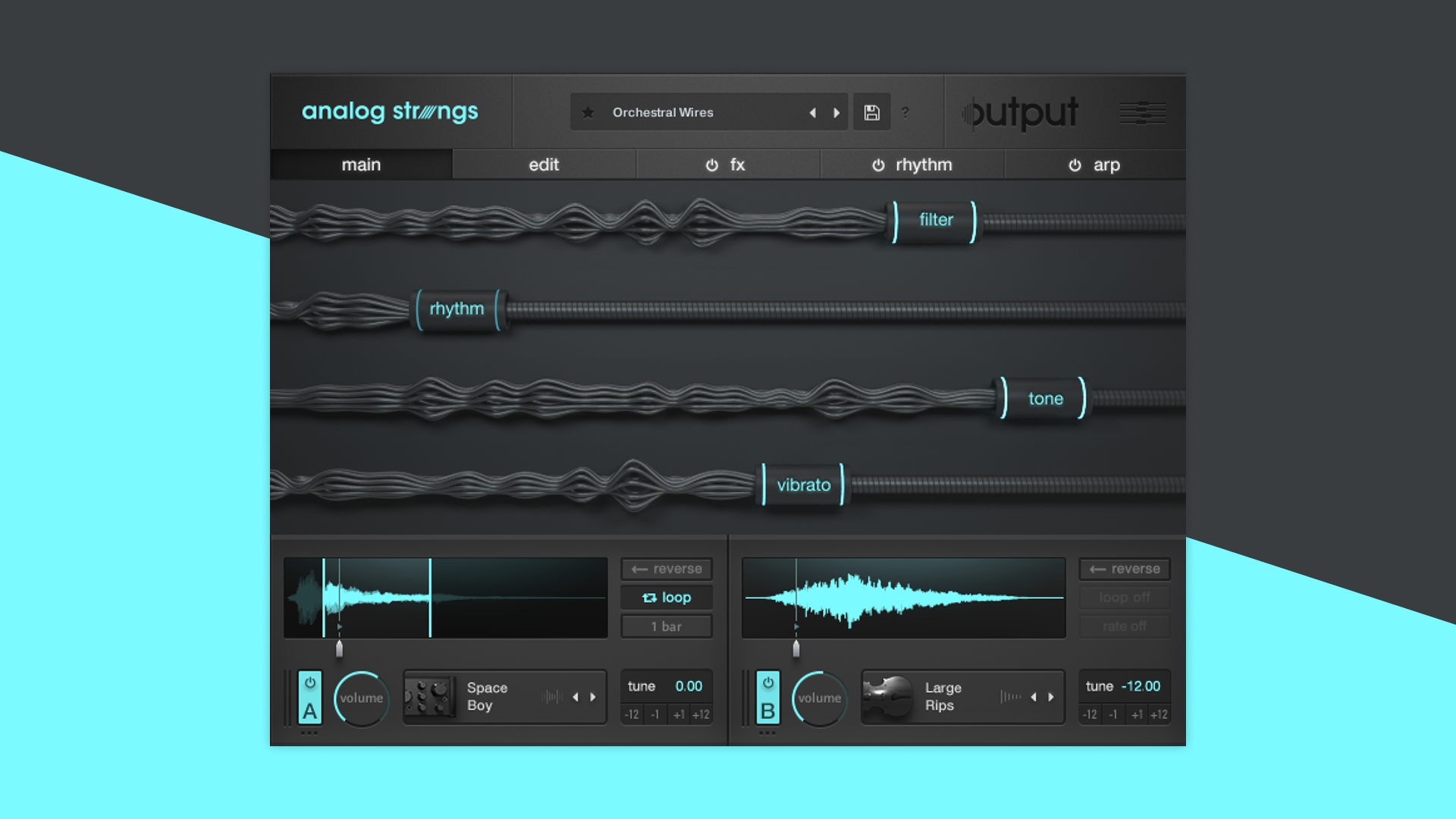Click the save preset floppy disk icon
The image size is (1456, 819).
pos(871,111)
